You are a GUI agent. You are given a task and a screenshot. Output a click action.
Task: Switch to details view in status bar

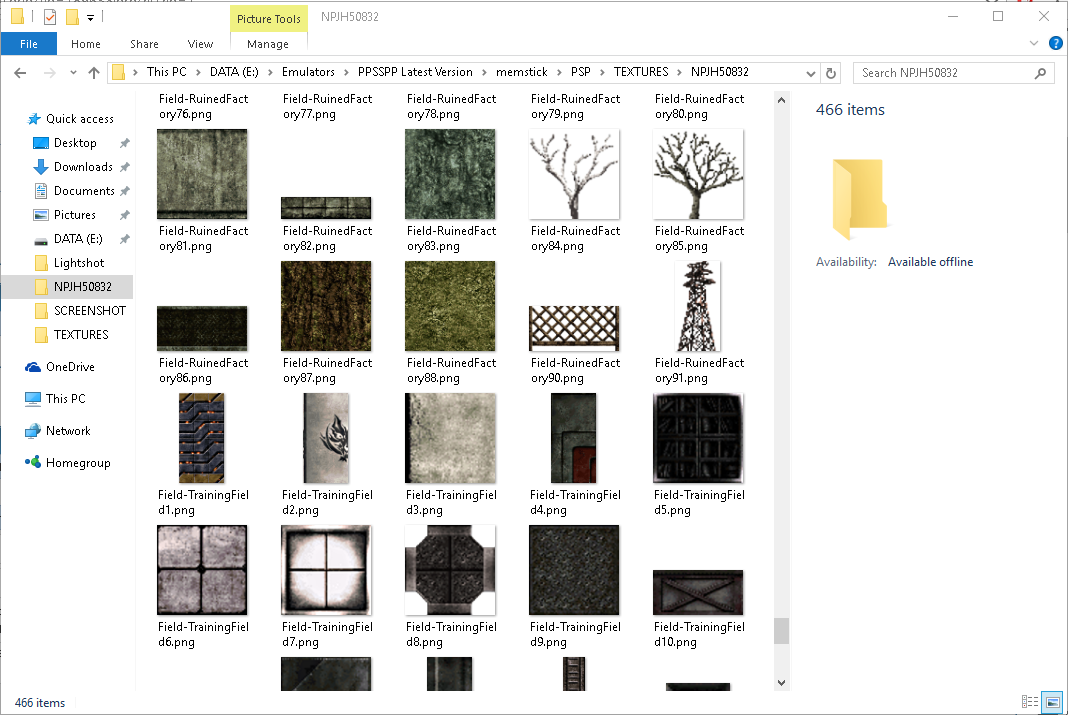click(x=1030, y=702)
